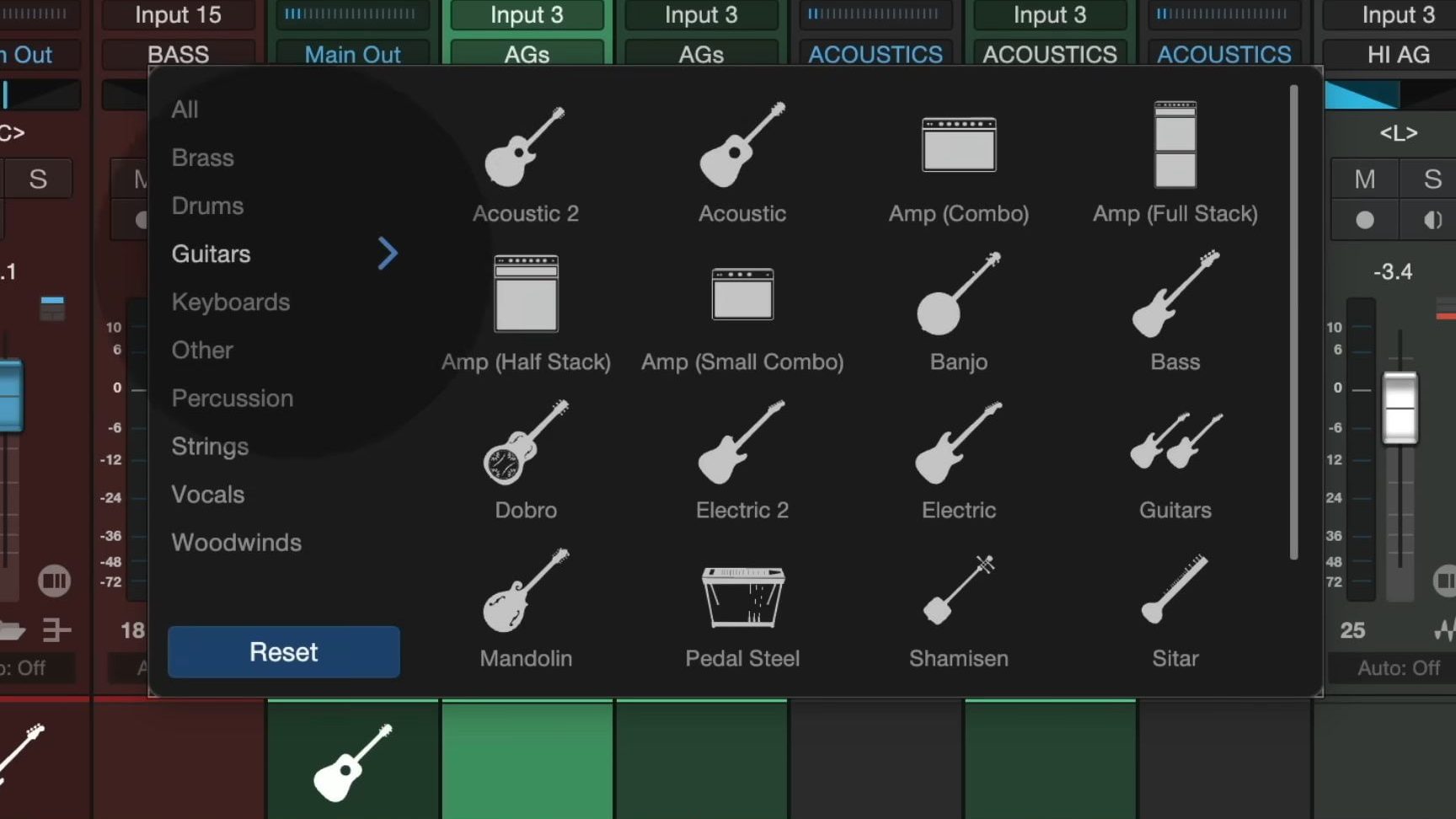Open the Keyboards icon category
The image size is (1456, 819).
coord(231,302)
